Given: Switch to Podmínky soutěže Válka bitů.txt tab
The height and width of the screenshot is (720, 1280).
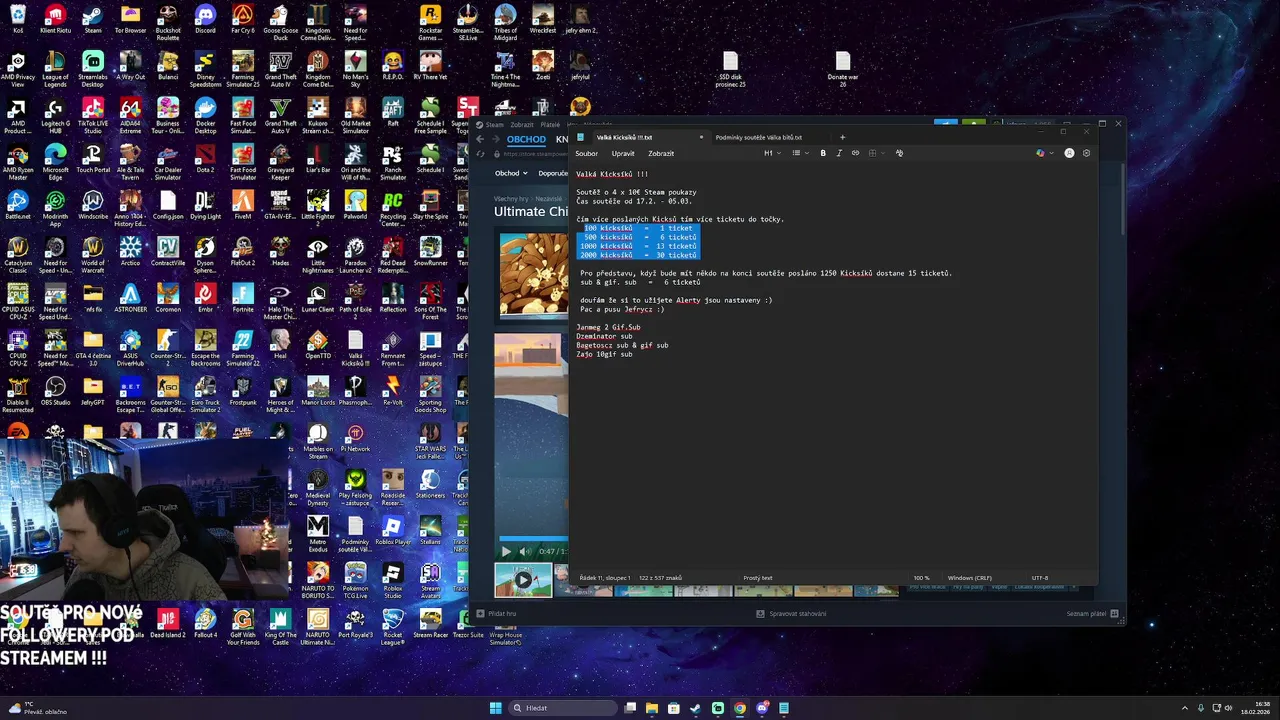Looking at the screenshot, I should click(x=758, y=137).
